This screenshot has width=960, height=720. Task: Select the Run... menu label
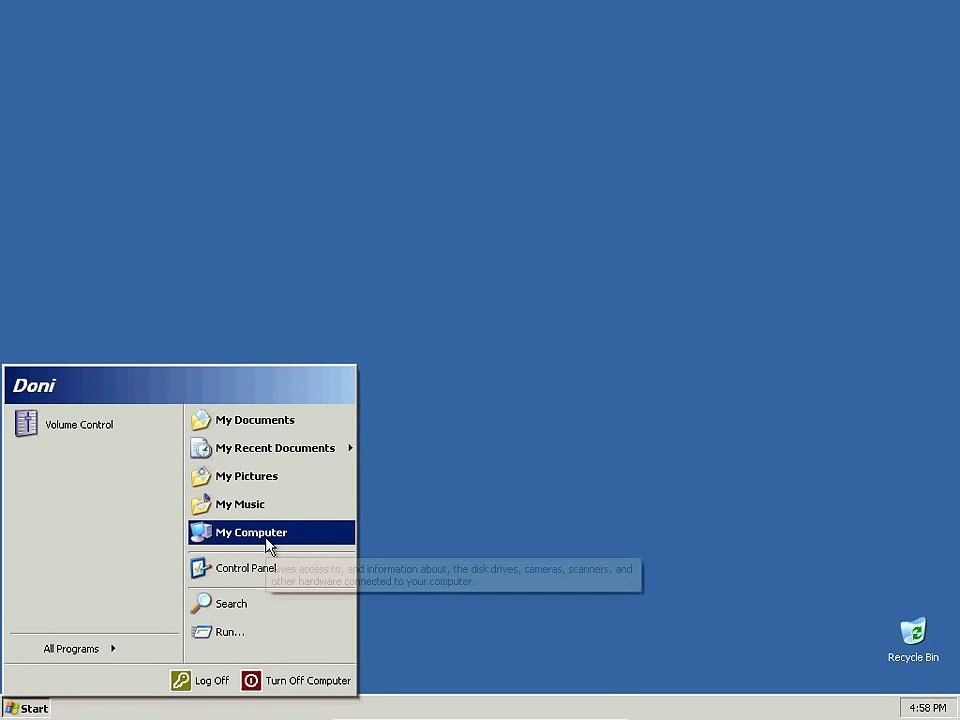[x=230, y=632]
